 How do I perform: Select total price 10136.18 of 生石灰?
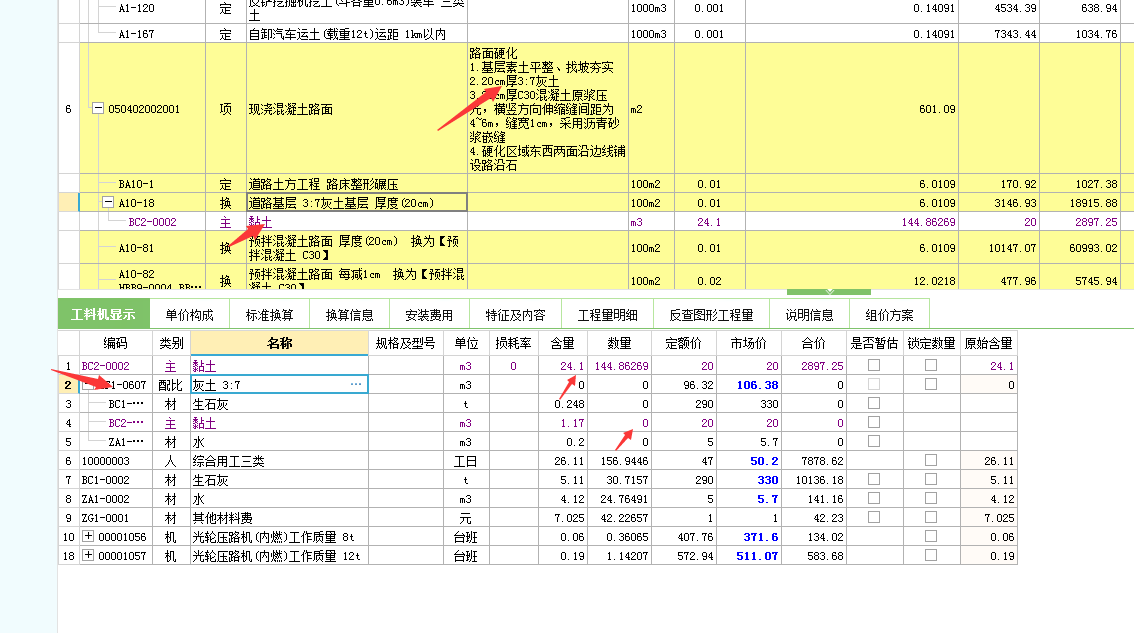pos(814,480)
